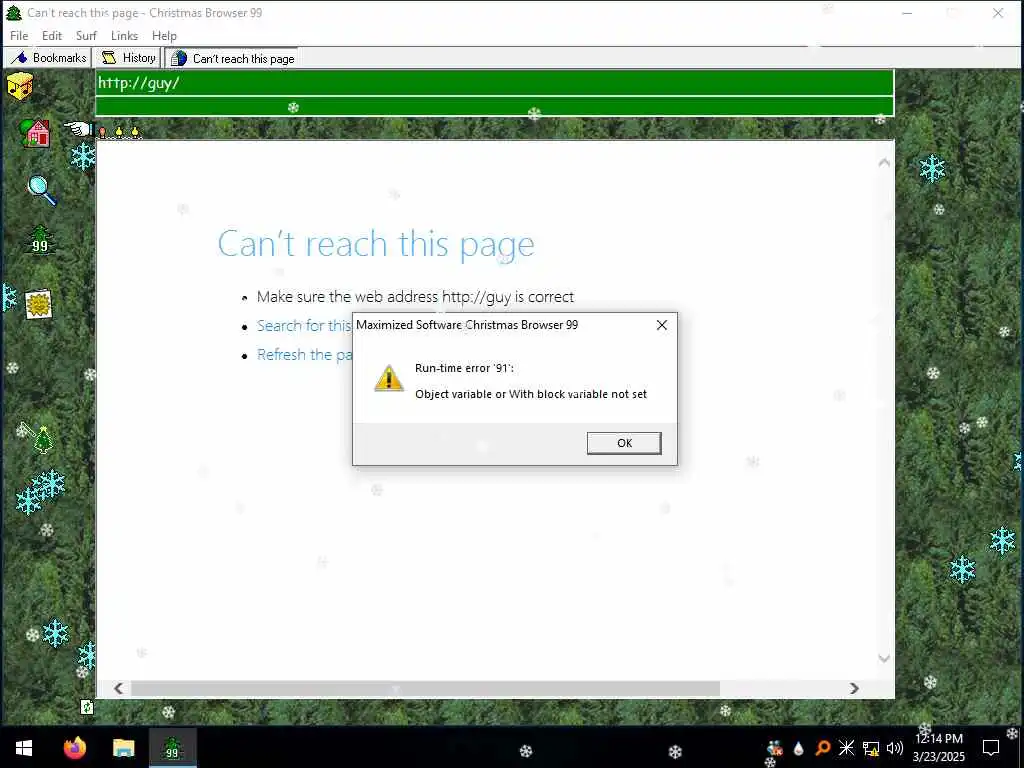Click the horizontal scroll left arrow
This screenshot has height=768, width=1024.
pos(118,688)
